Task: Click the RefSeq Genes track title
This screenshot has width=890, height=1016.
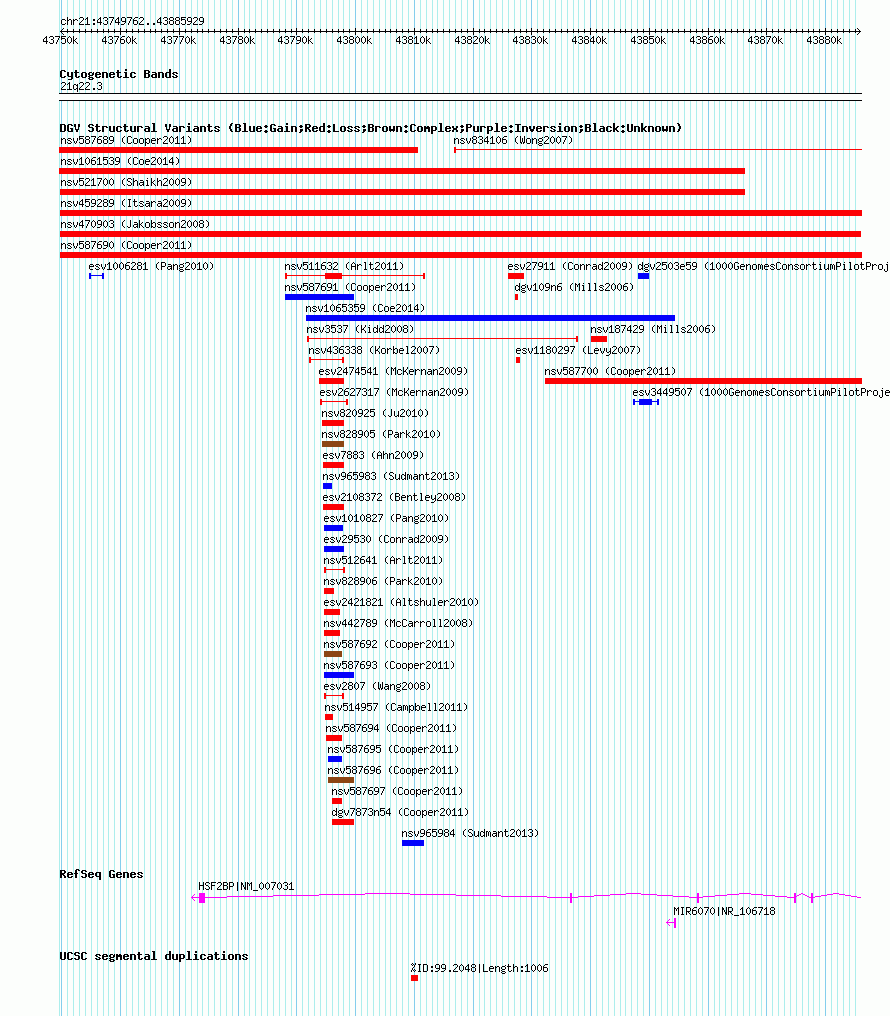Action: [x=101, y=874]
